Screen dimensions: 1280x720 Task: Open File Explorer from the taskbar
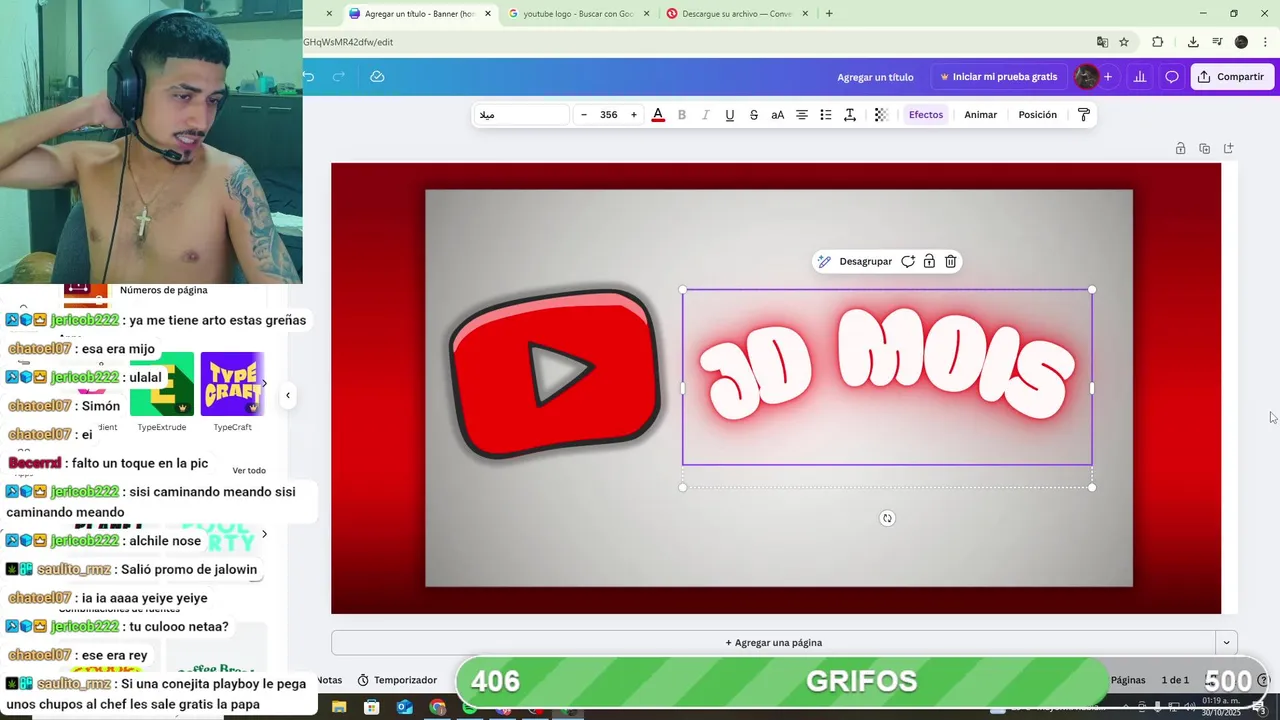339,708
